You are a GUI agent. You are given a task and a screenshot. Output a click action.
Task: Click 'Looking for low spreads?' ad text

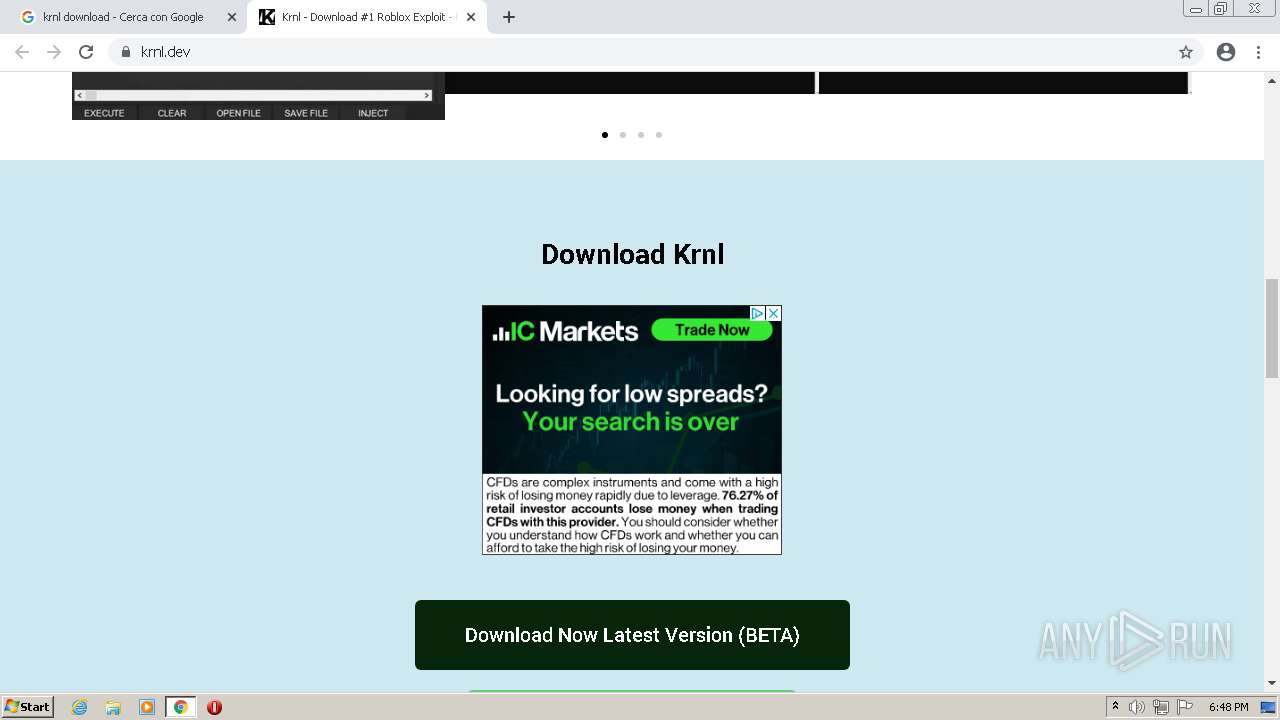632,394
